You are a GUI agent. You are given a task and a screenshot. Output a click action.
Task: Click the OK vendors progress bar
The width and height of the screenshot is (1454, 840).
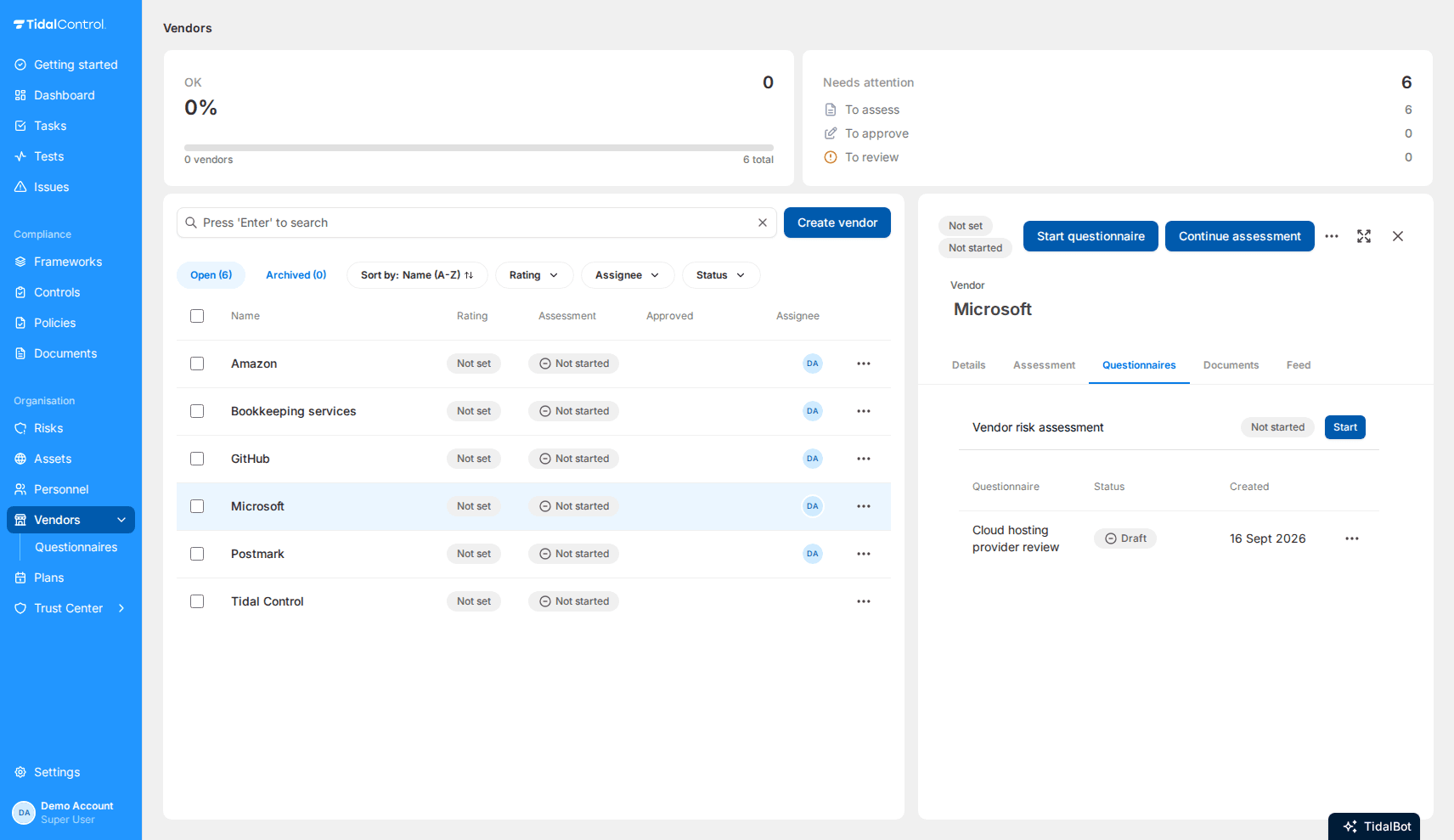coord(479,148)
